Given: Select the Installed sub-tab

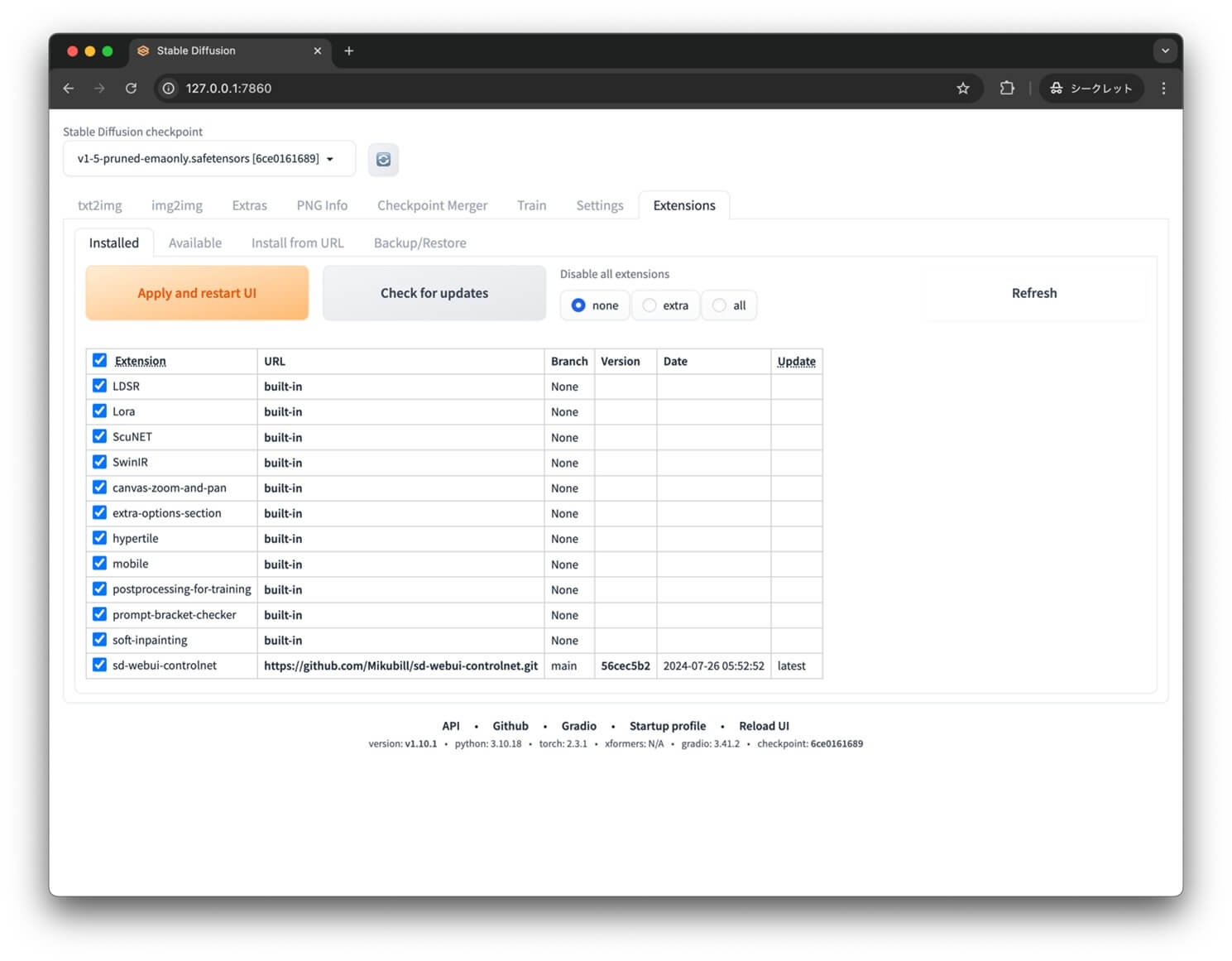Looking at the screenshot, I should coord(114,243).
